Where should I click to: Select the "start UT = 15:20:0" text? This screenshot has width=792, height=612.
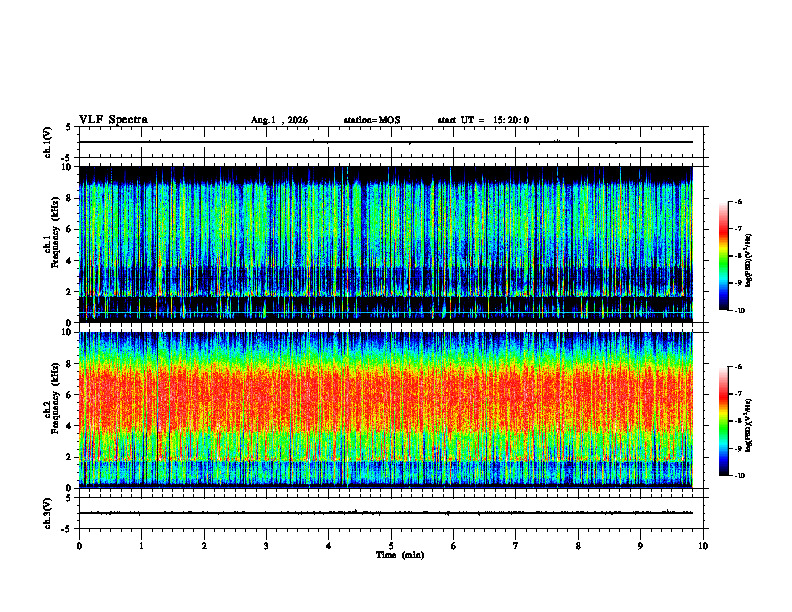(483, 120)
